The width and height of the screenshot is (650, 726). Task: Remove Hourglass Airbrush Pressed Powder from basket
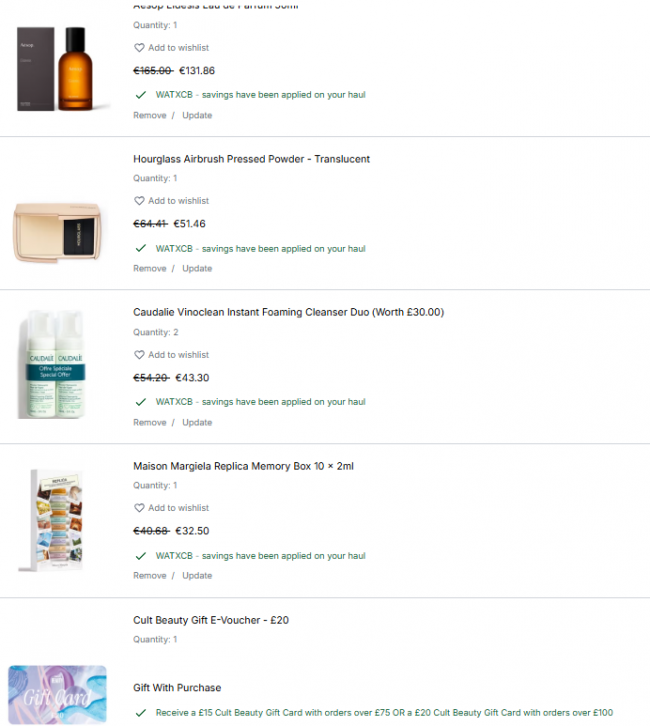pos(150,269)
